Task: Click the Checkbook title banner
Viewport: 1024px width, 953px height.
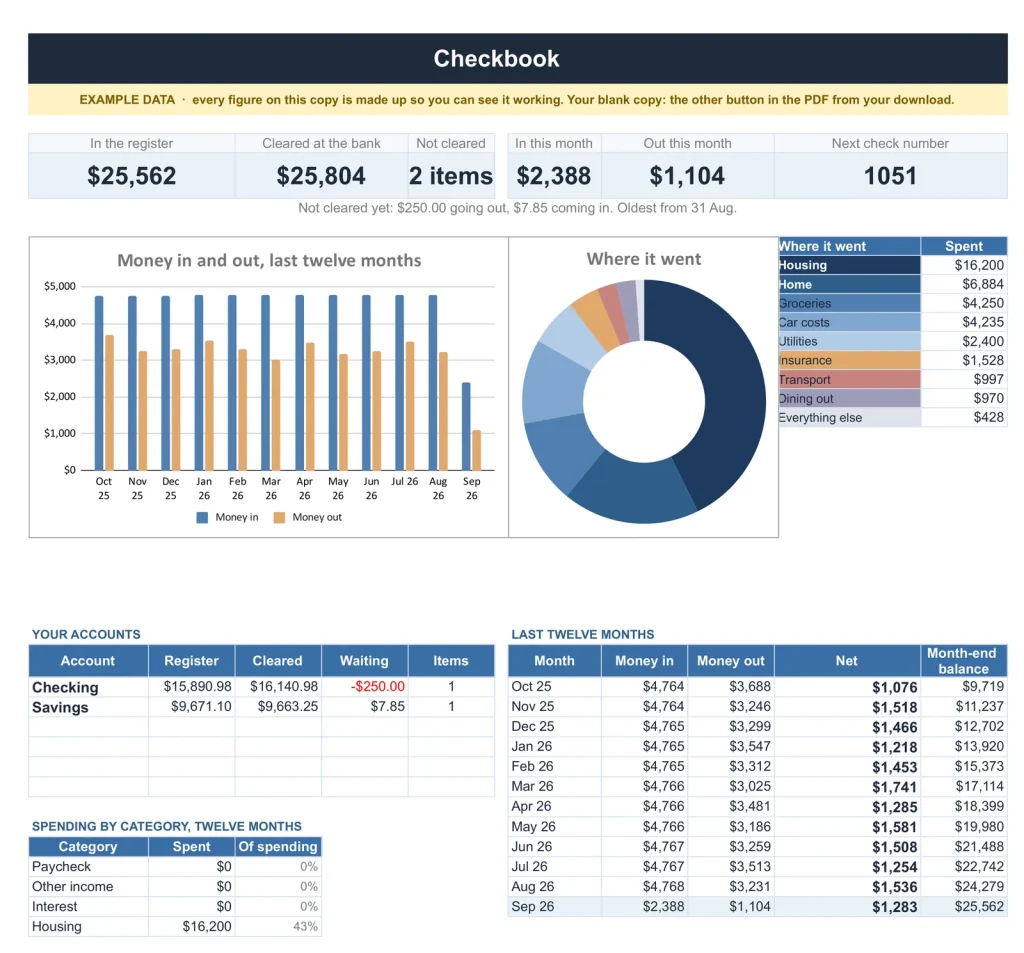Action: pyautogui.click(x=517, y=58)
